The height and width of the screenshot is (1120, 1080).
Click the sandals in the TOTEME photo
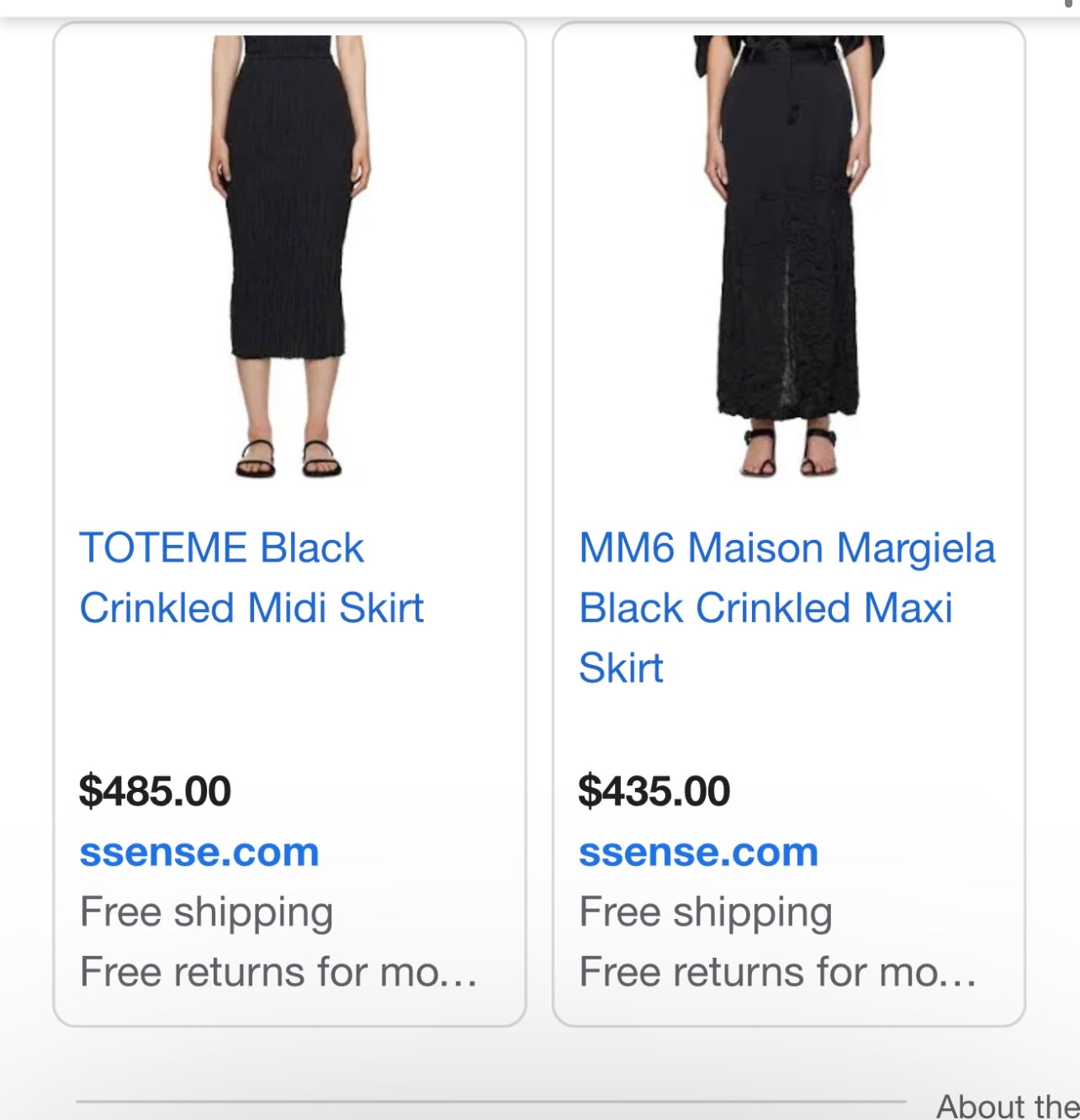(x=289, y=460)
